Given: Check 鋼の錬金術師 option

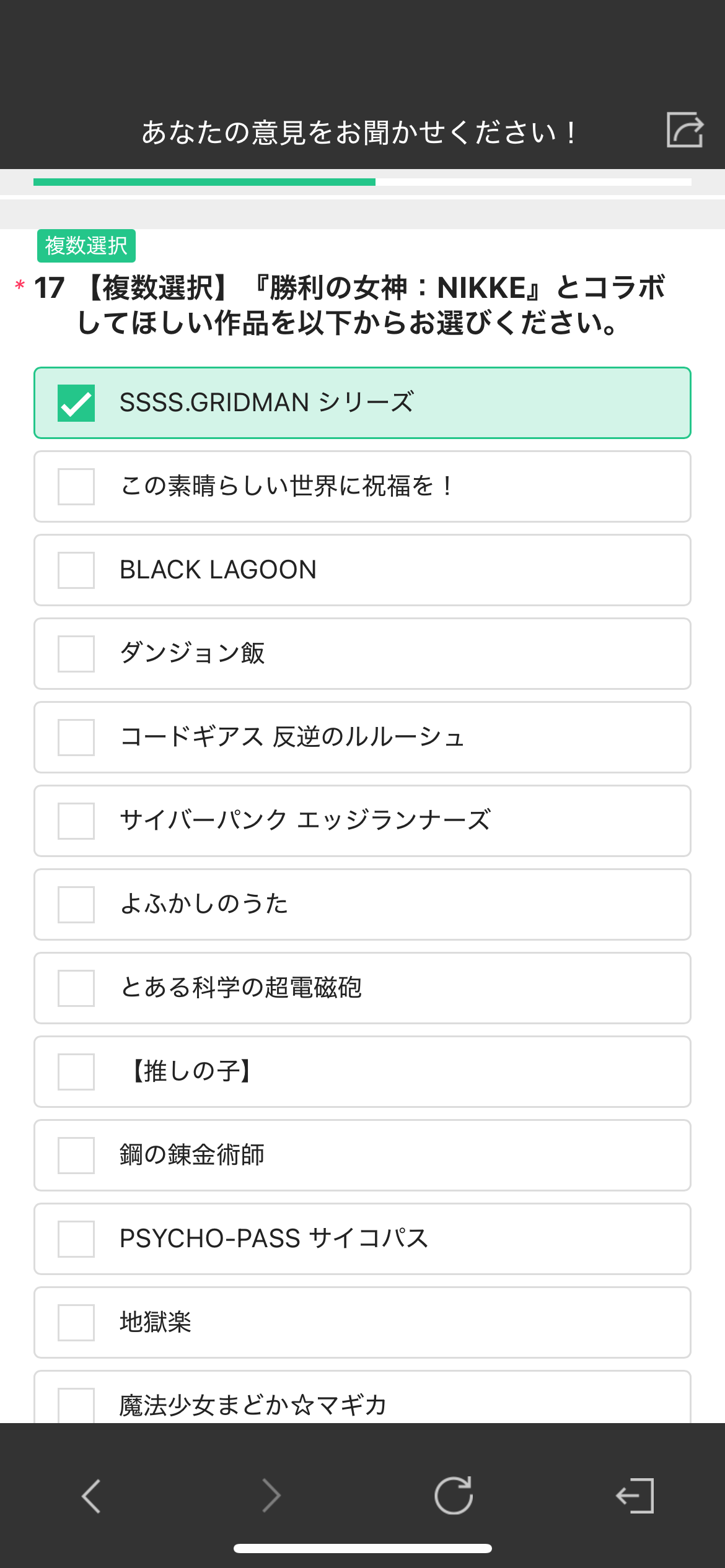Looking at the screenshot, I should [x=76, y=1156].
